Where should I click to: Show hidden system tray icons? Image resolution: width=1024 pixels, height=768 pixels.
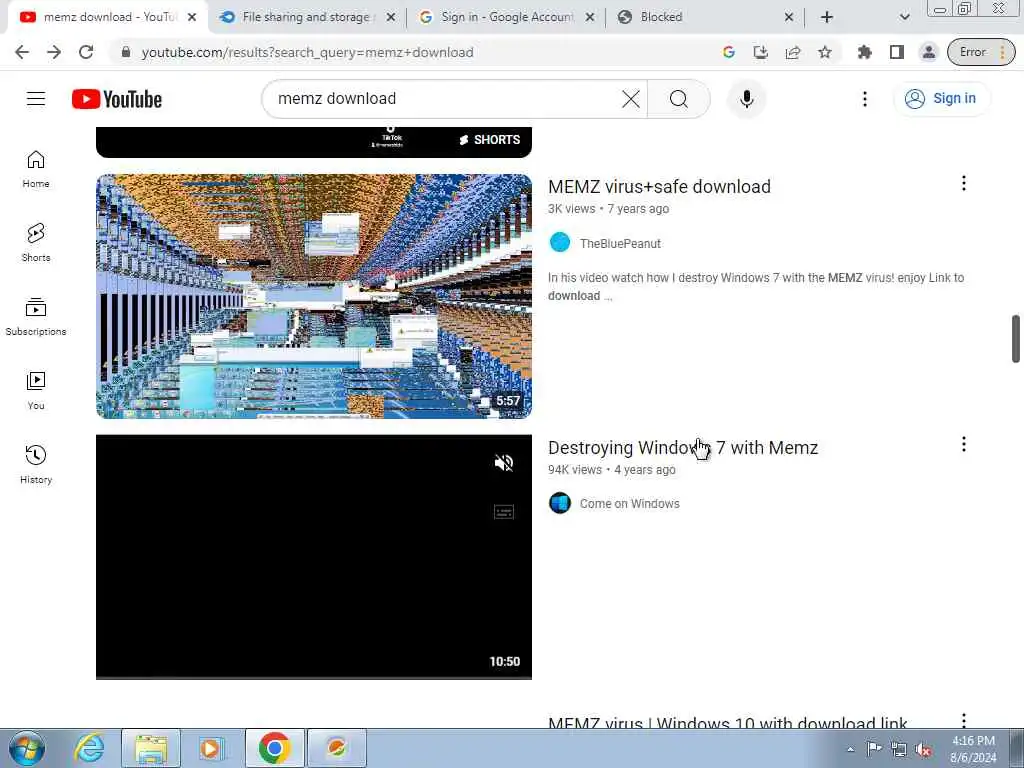(850, 750)
